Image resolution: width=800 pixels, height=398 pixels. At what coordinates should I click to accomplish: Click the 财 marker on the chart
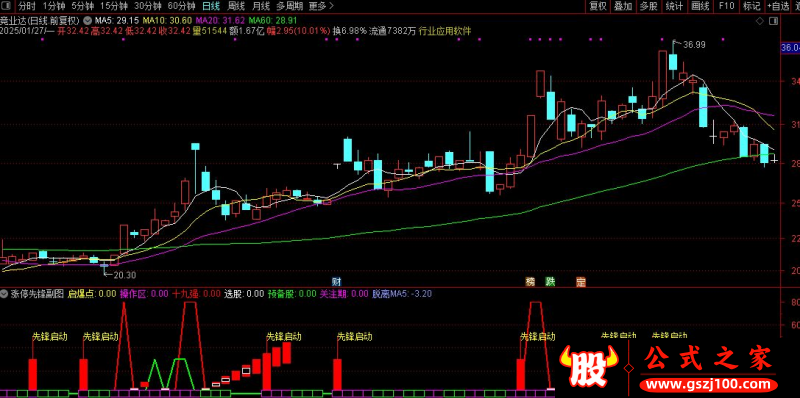pyautogui.click(x=336, y=282)
